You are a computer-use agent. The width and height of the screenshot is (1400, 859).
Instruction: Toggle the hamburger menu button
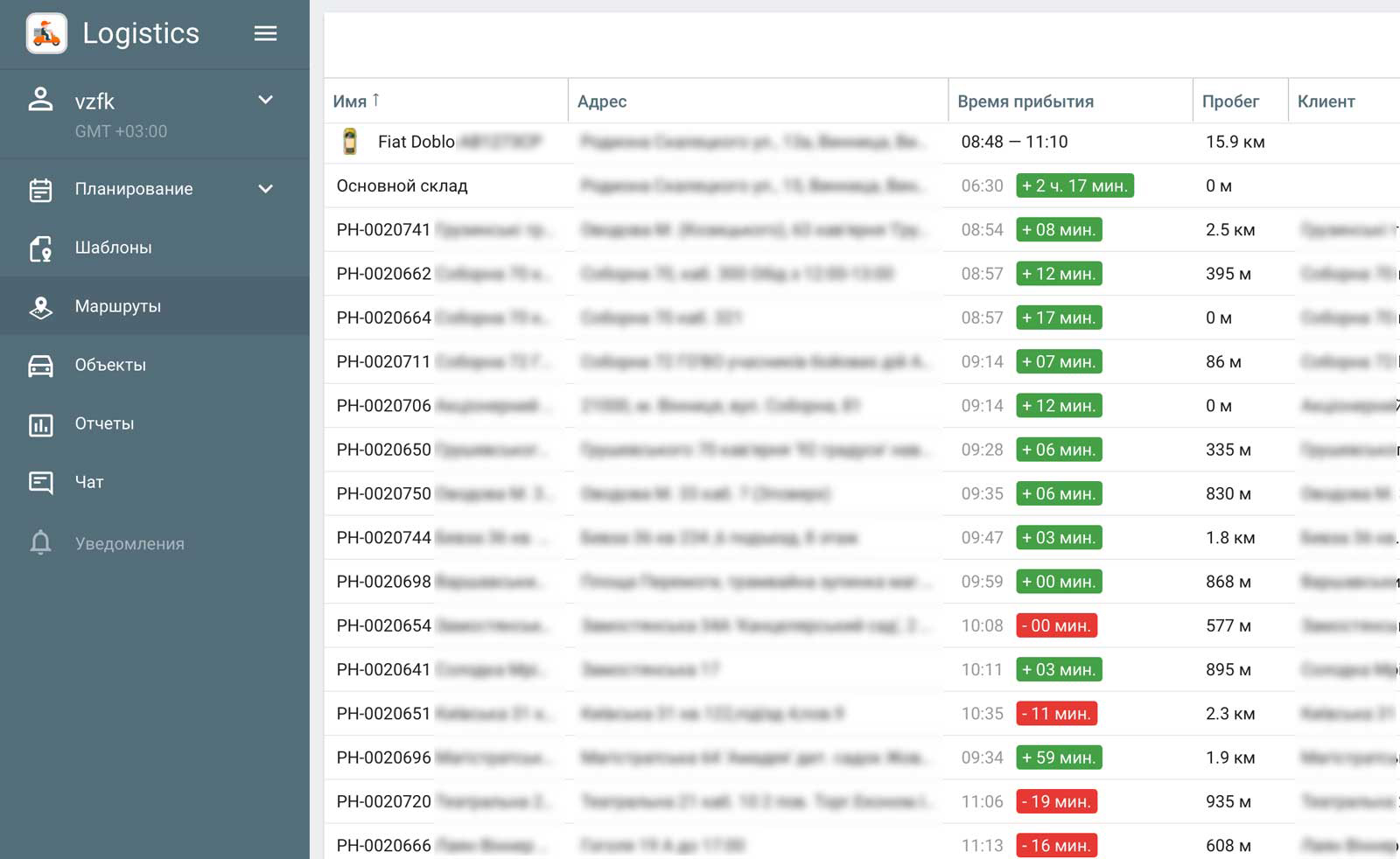click(x=265, y=33)
